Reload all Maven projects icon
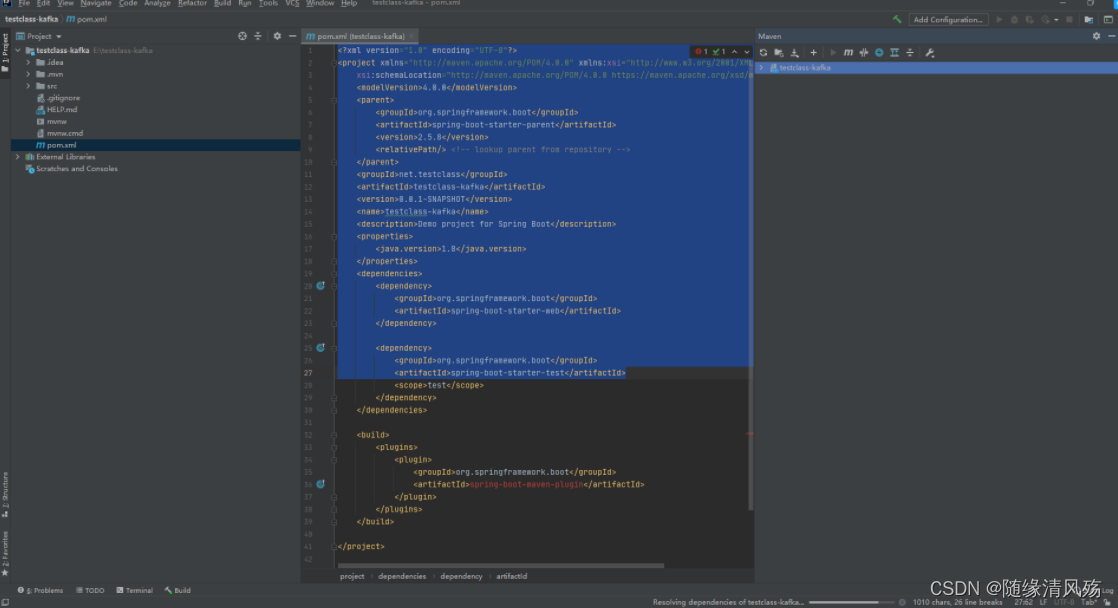This screenshot has height=608, width=1118. pos(764,53)
